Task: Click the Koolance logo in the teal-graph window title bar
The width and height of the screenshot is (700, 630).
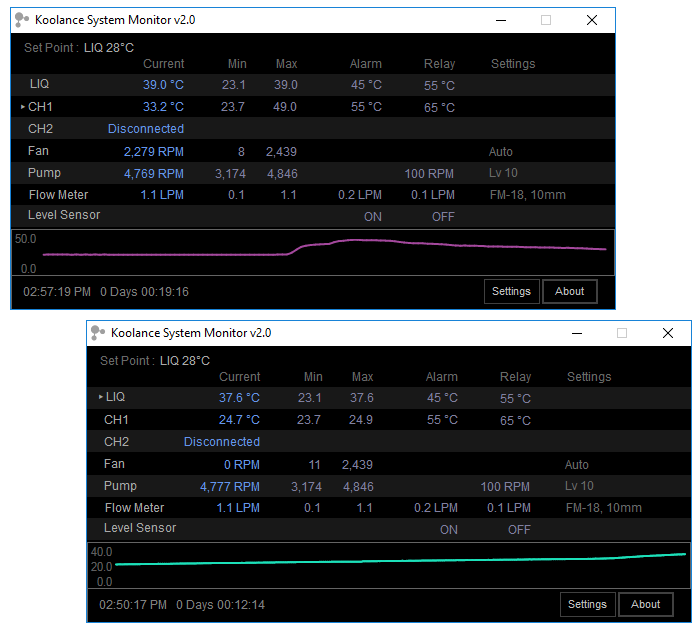Action: point(98,333)
